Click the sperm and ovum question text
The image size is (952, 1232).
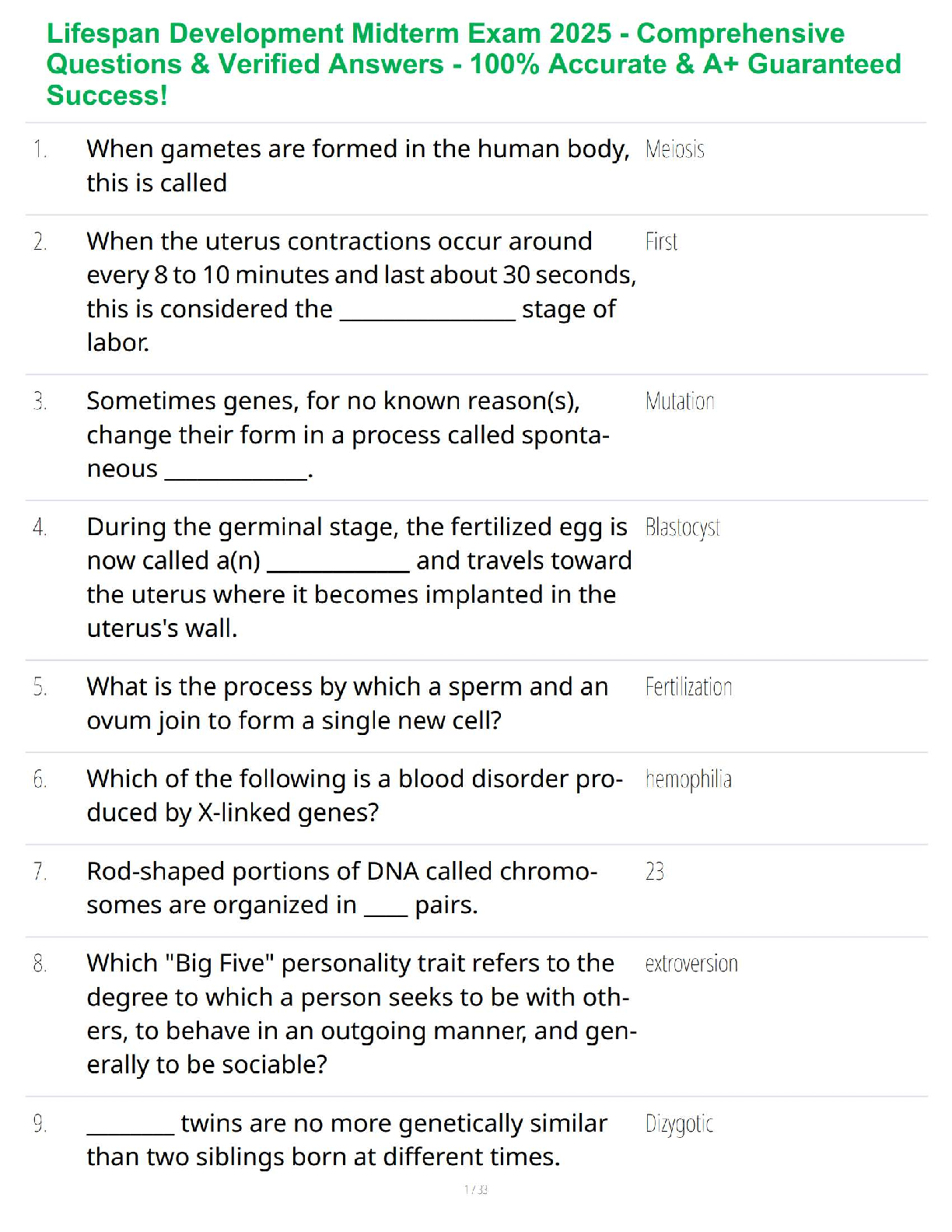[x=347, y=703]
